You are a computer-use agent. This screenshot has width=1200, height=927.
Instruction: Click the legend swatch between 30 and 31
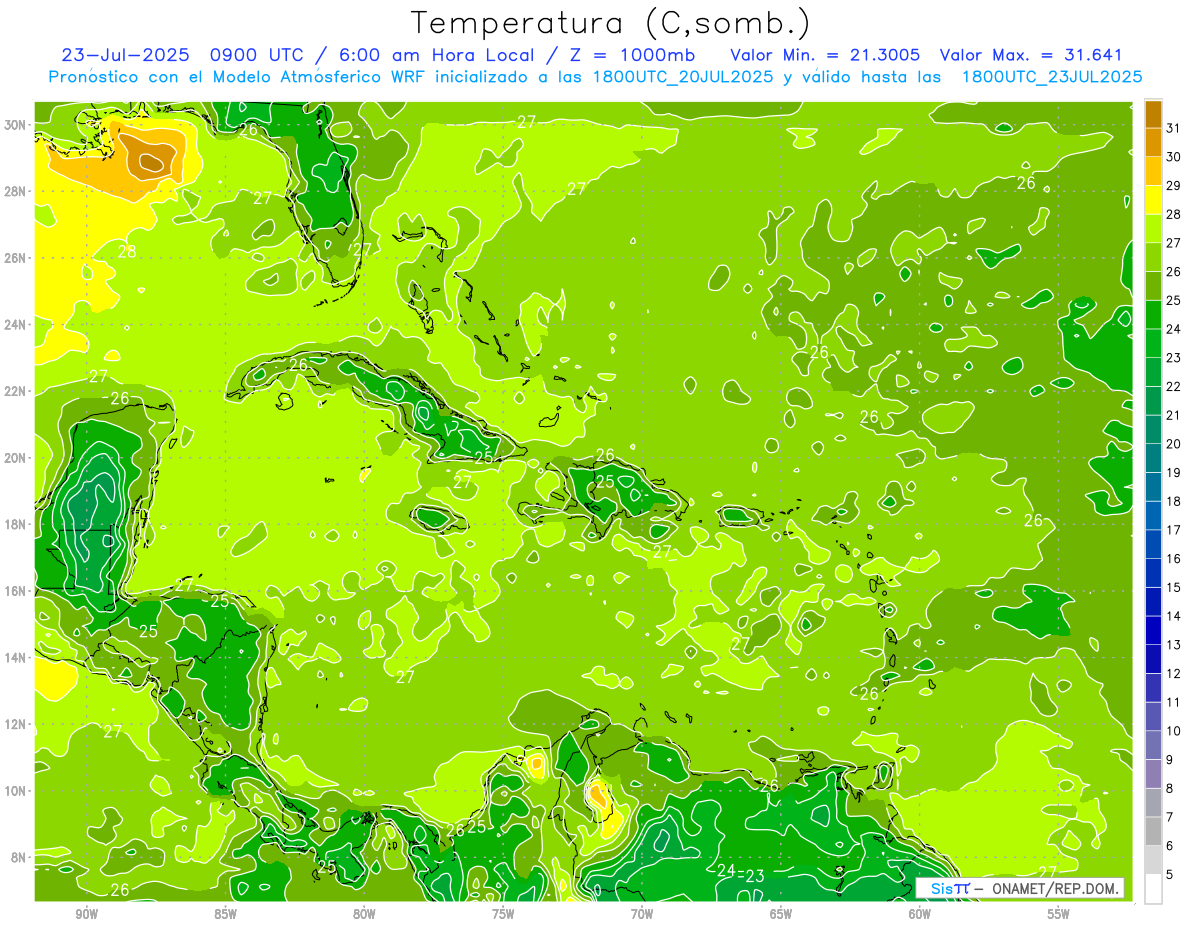1153,142
